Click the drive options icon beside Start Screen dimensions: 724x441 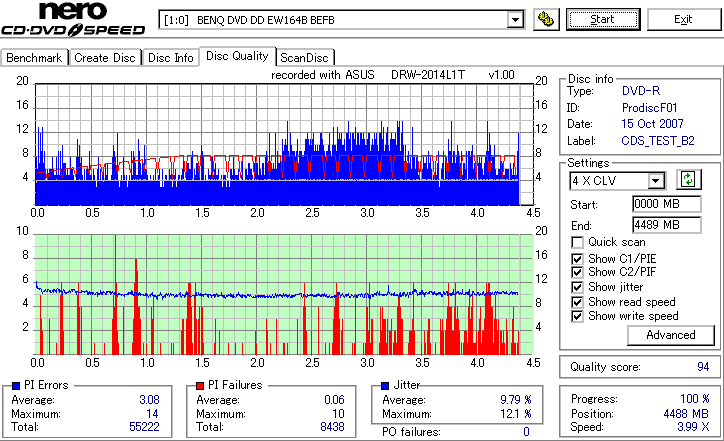[546, 19]
